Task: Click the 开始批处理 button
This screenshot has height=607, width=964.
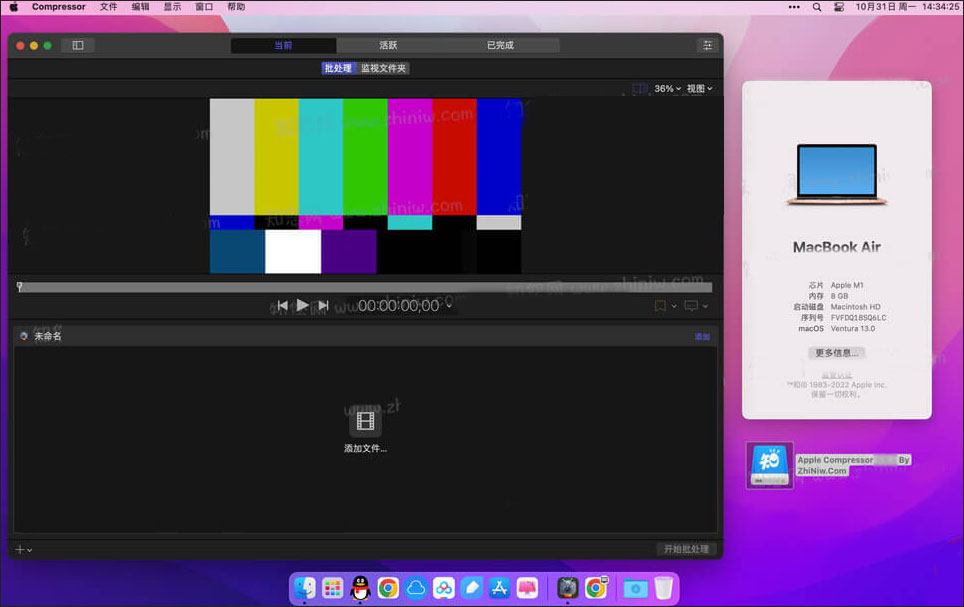Action: 685,549
